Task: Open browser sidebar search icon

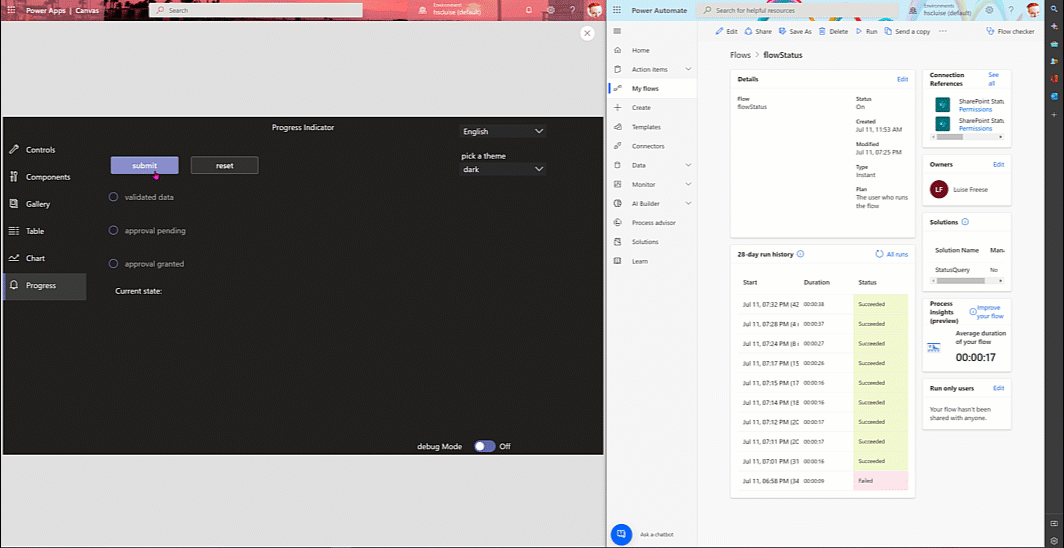Action: (1054, 7)
